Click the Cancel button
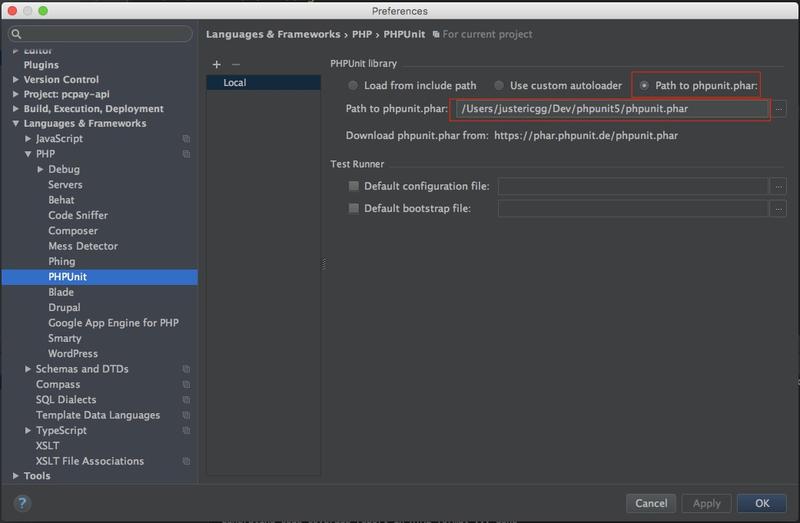800x523 pixels. (651, 504)
